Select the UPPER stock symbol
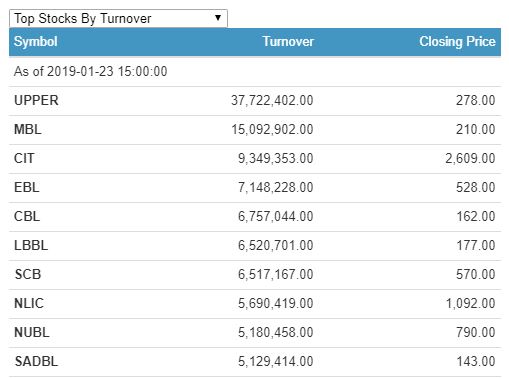Screen dimensions: 509x378 point(36,100)
